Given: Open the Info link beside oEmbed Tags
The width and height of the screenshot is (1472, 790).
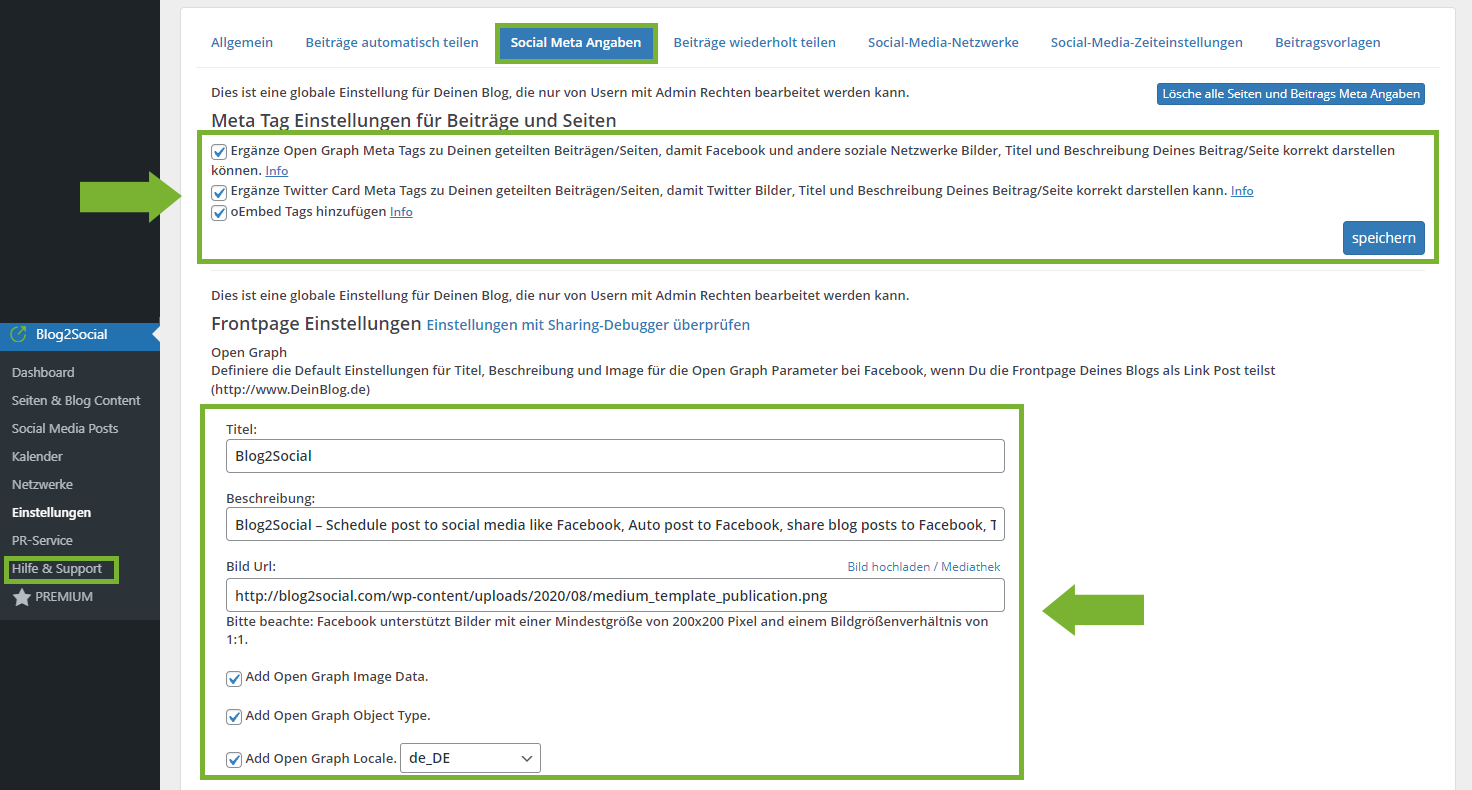Looking at the screenshot, I should pos(401,212).
